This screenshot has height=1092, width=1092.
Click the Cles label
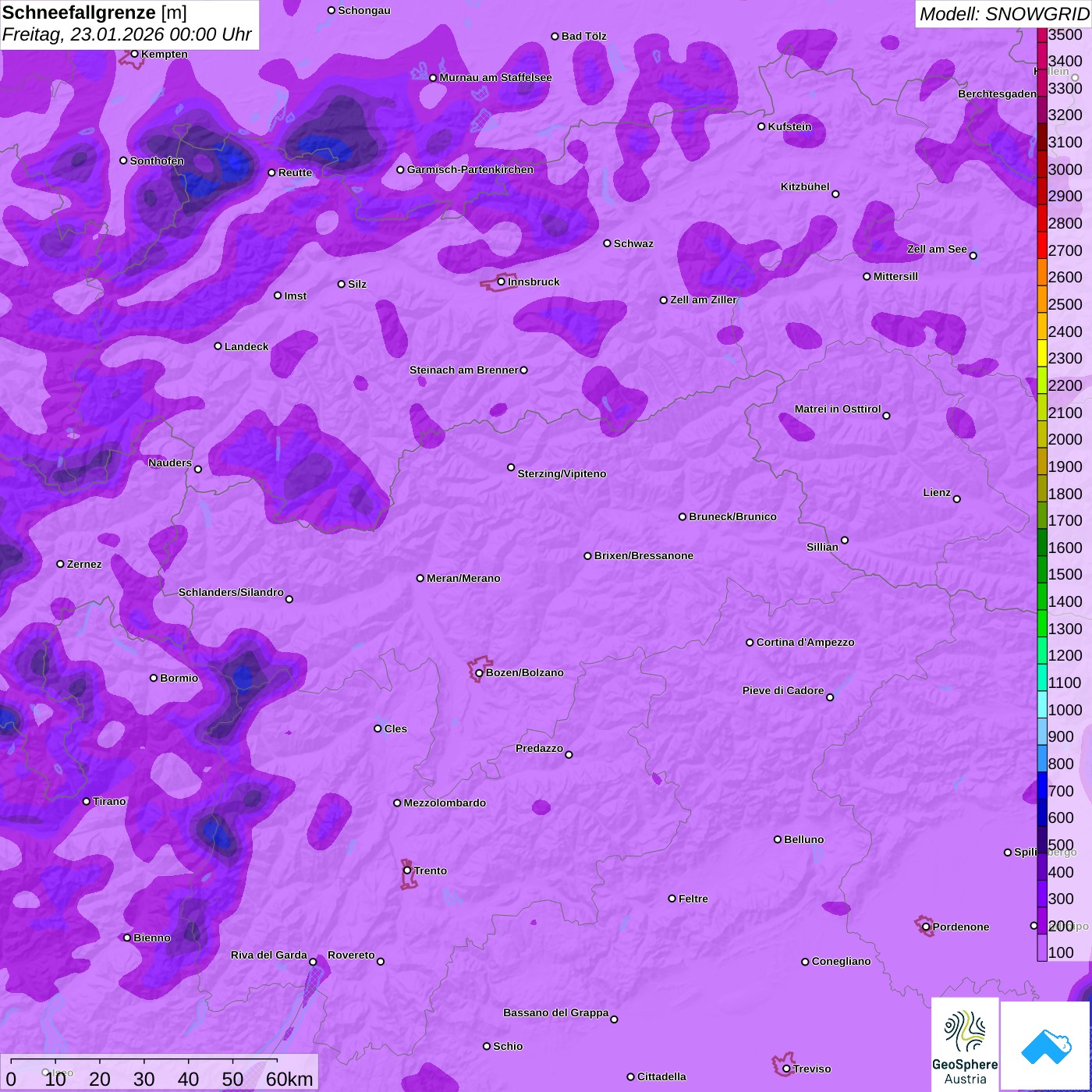tap(395, 729)
